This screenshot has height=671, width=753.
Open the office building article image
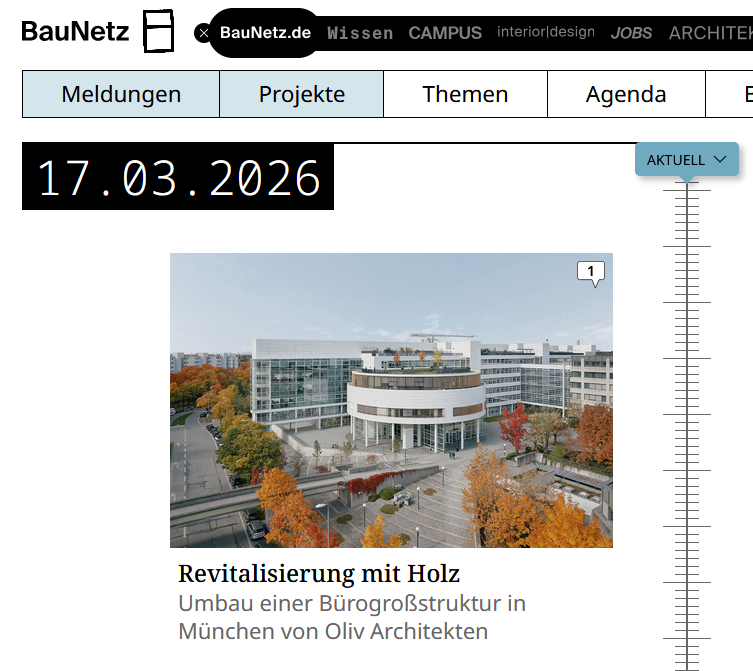point(391,400)
